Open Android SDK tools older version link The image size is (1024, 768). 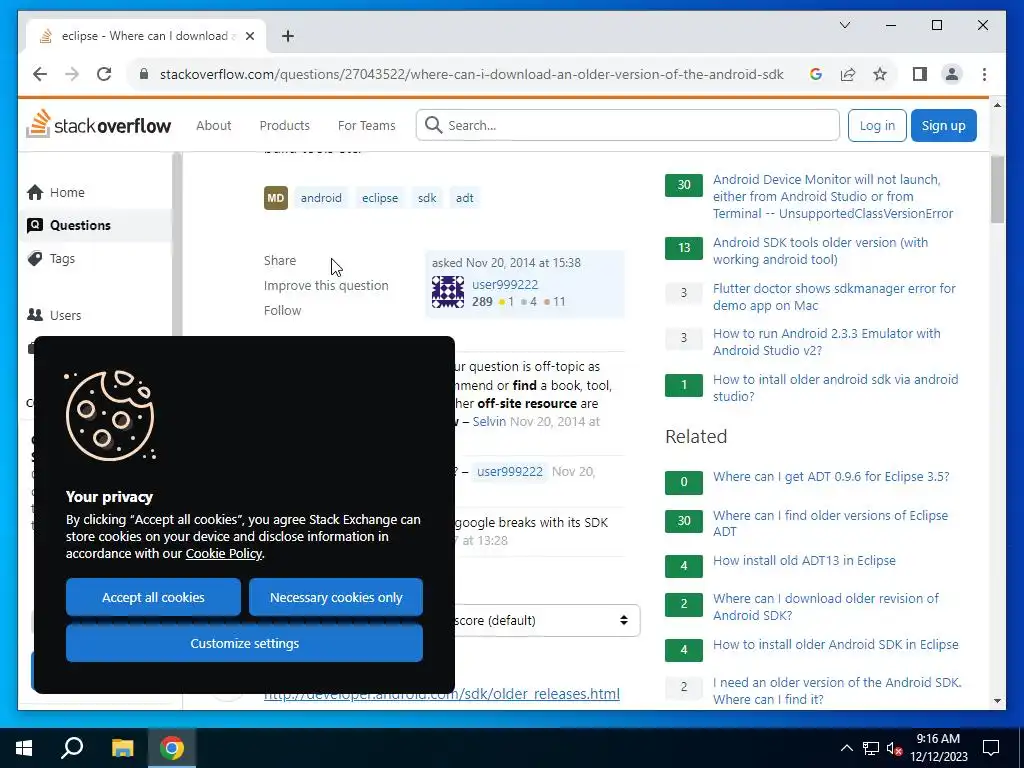pos(820,251)
